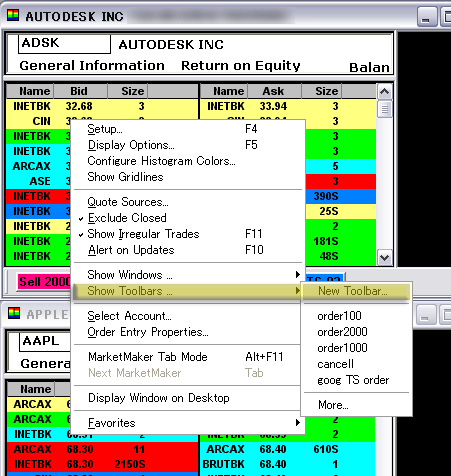Click the AAPL symbol input field
Screen dimensions: 451x476
click(45, 342)
